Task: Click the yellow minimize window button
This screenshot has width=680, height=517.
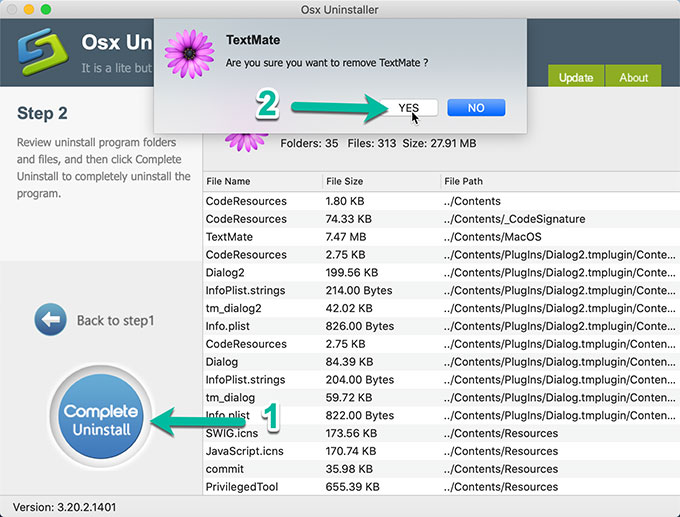Action: (29, 9)
